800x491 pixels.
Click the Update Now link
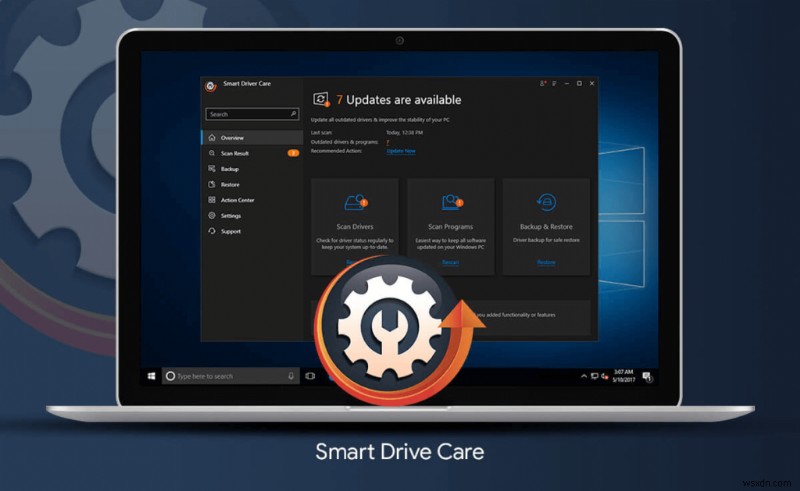point(401,151)
